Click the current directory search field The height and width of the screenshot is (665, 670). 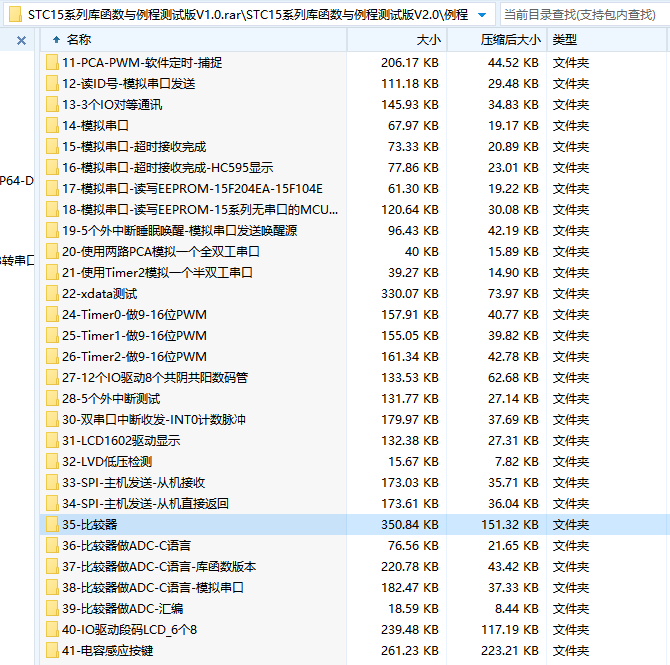(585, 15)
